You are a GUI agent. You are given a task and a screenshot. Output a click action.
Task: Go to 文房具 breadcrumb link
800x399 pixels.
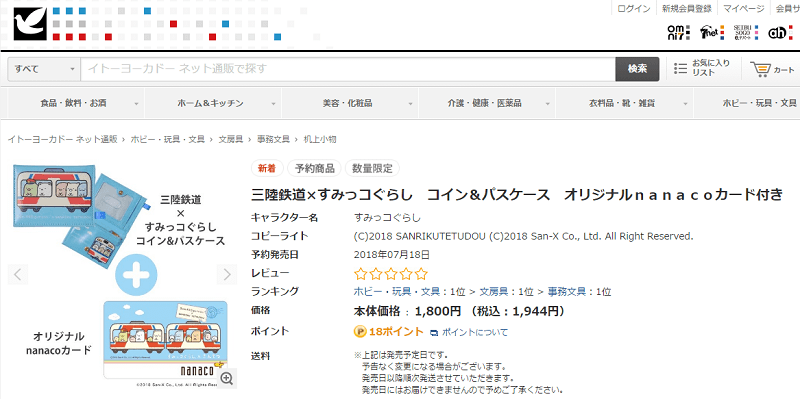click(x=231, y=139)
